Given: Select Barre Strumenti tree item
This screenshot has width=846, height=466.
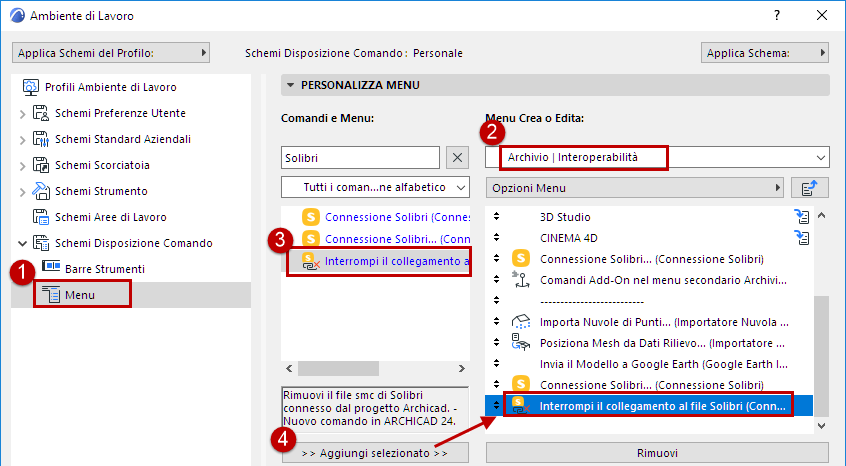Looking at the screenshot, I should (105, 269).
